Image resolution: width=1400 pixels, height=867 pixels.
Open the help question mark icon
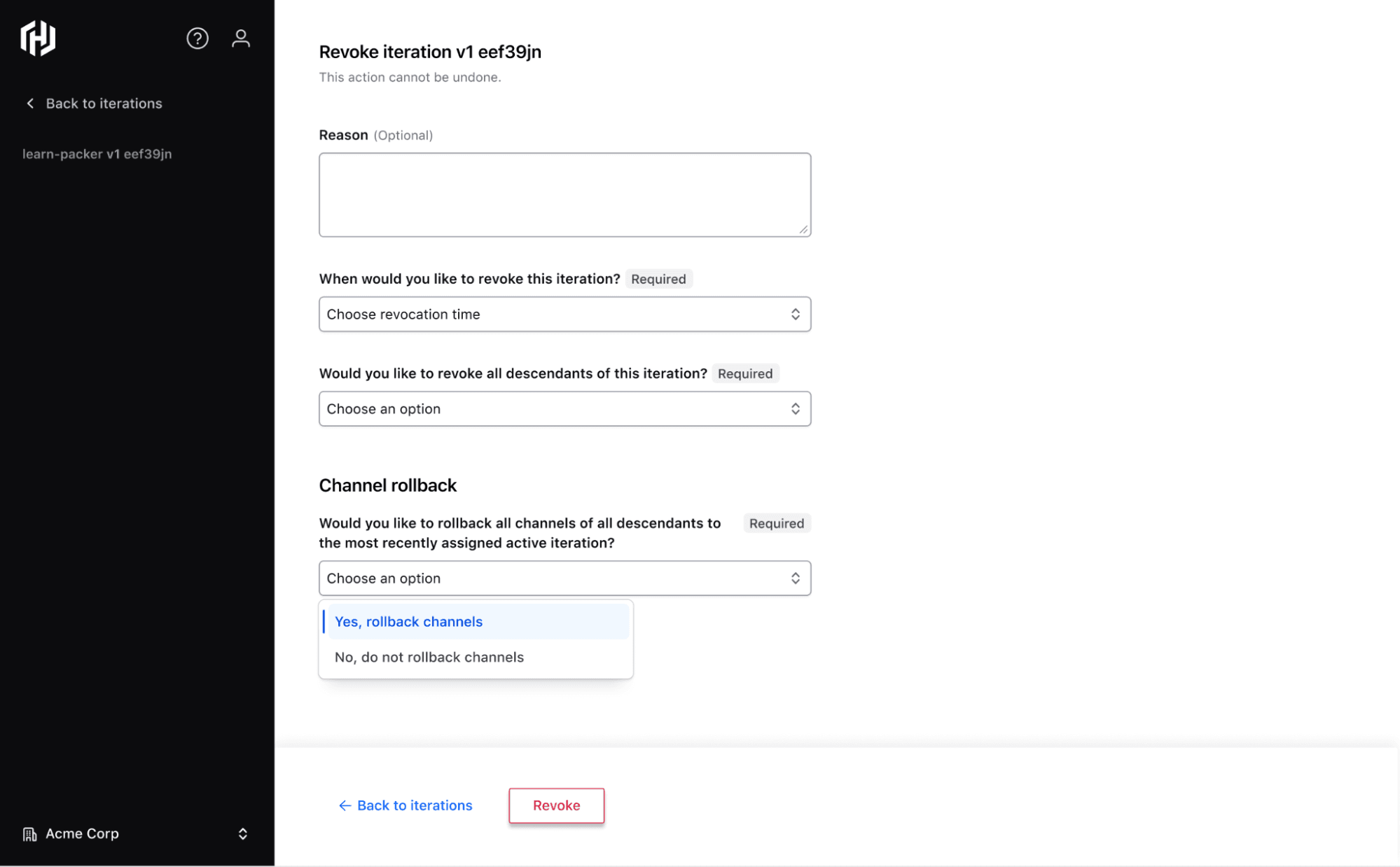pos(197,38)
